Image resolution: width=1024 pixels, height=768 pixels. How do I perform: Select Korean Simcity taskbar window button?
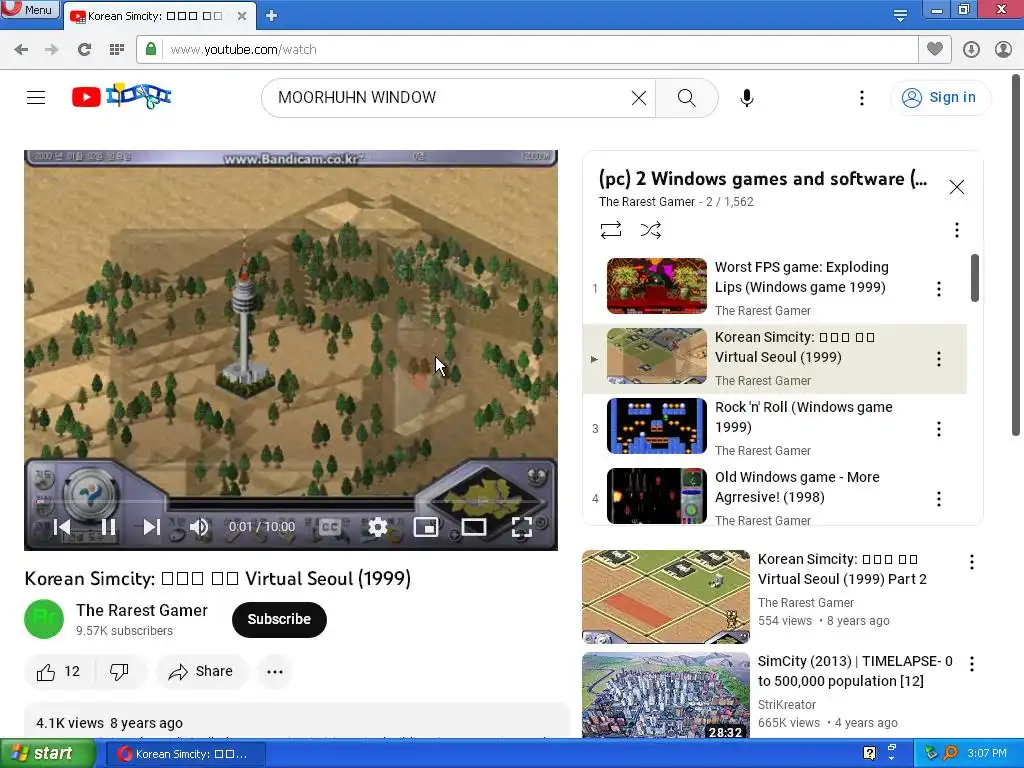[185, 754]
